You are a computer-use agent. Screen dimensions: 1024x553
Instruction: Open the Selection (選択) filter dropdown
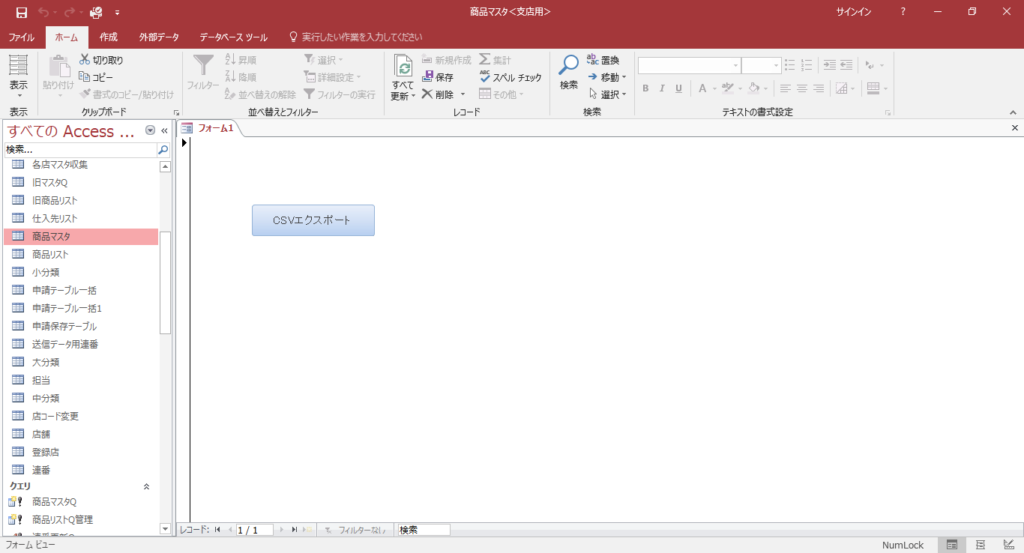(x=324, y=59)
